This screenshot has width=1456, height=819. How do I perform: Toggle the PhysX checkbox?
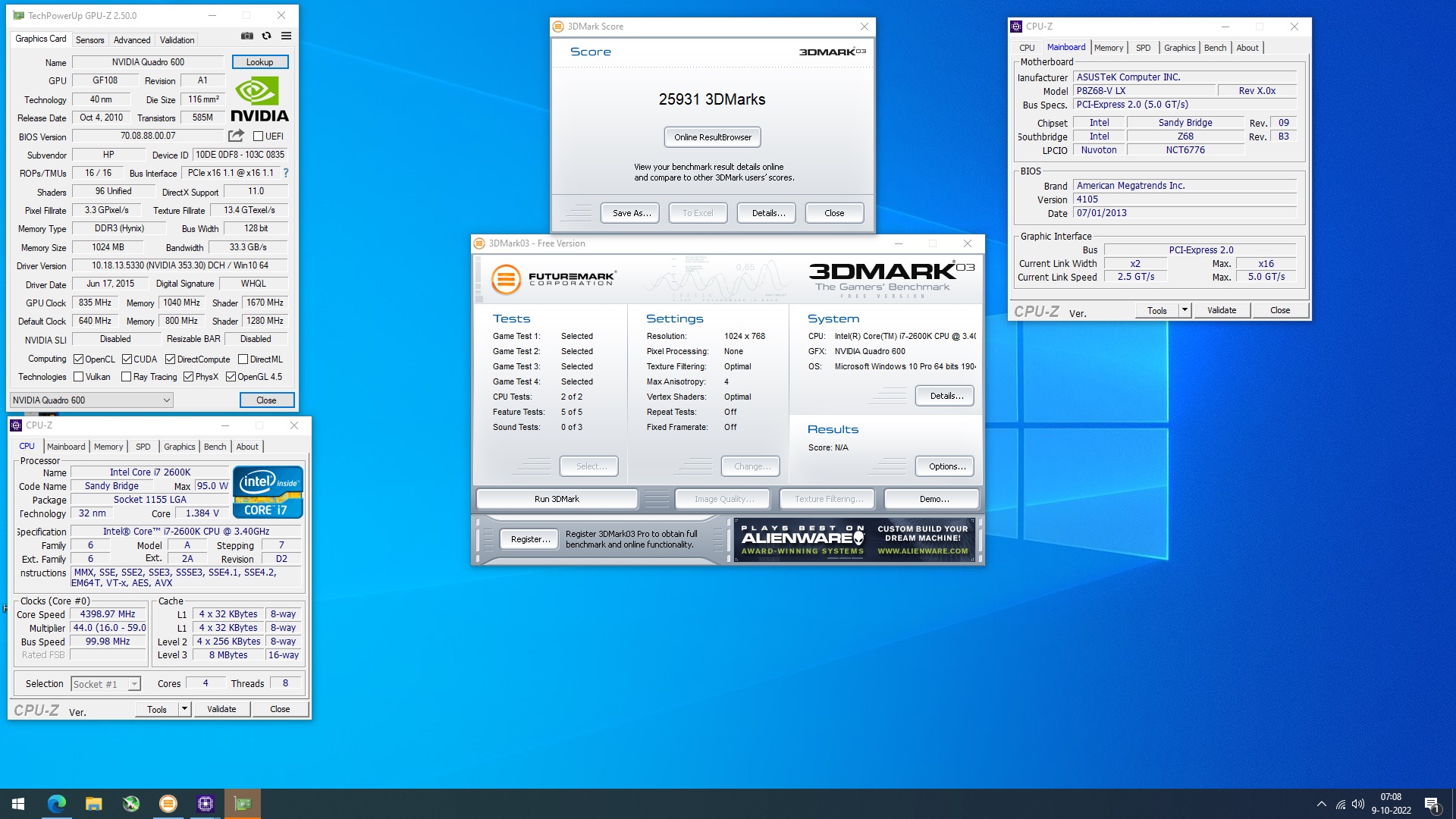[x=188, y=377]
